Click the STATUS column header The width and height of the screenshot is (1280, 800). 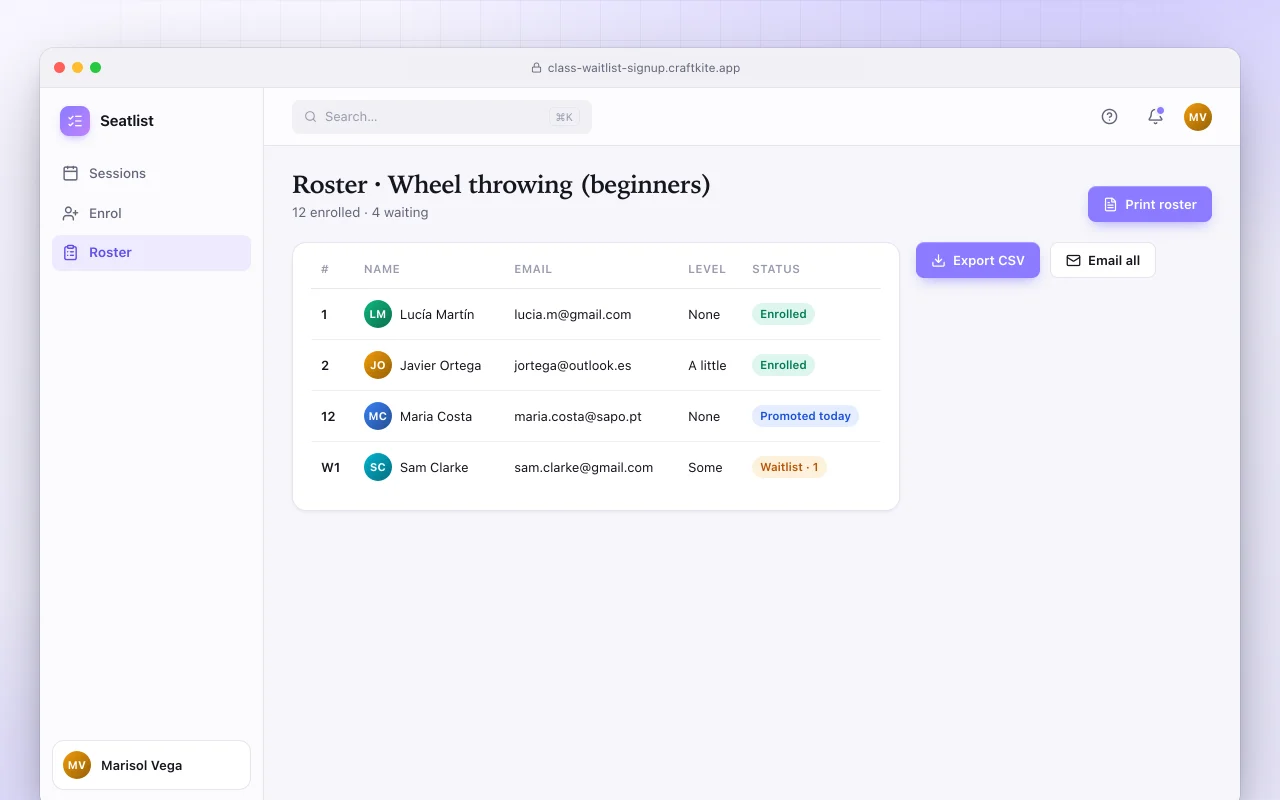[776, 269]
